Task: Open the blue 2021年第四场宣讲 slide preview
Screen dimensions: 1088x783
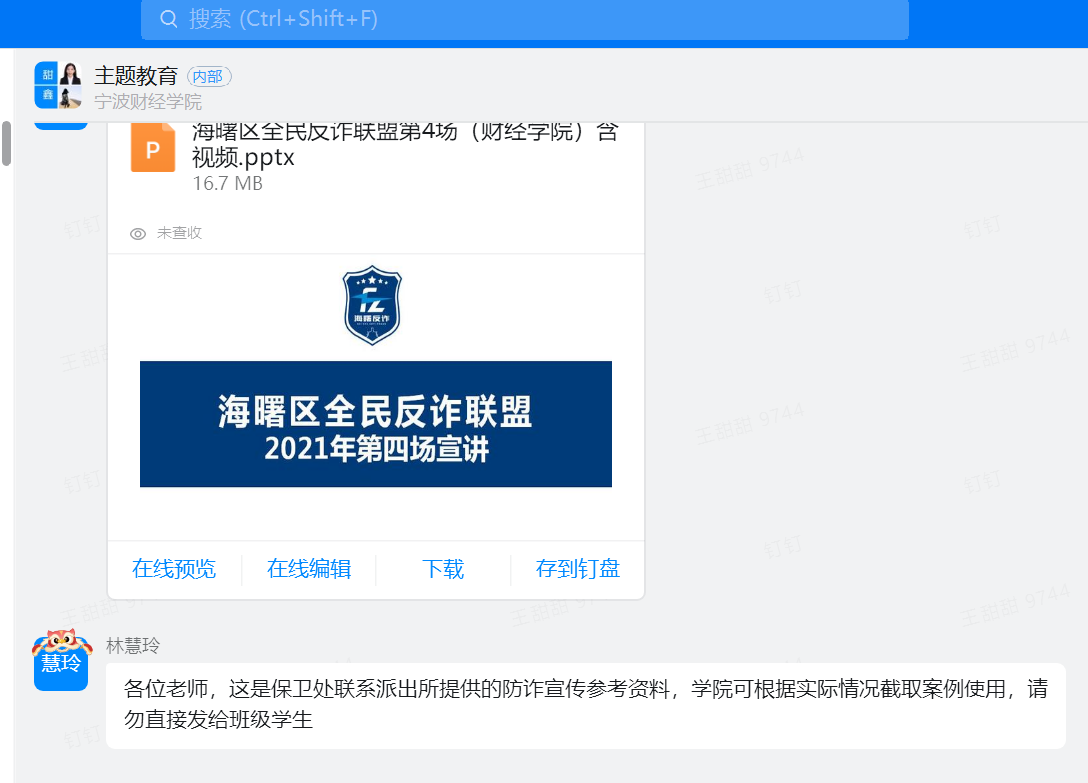Action: click(x=375, y=424)
